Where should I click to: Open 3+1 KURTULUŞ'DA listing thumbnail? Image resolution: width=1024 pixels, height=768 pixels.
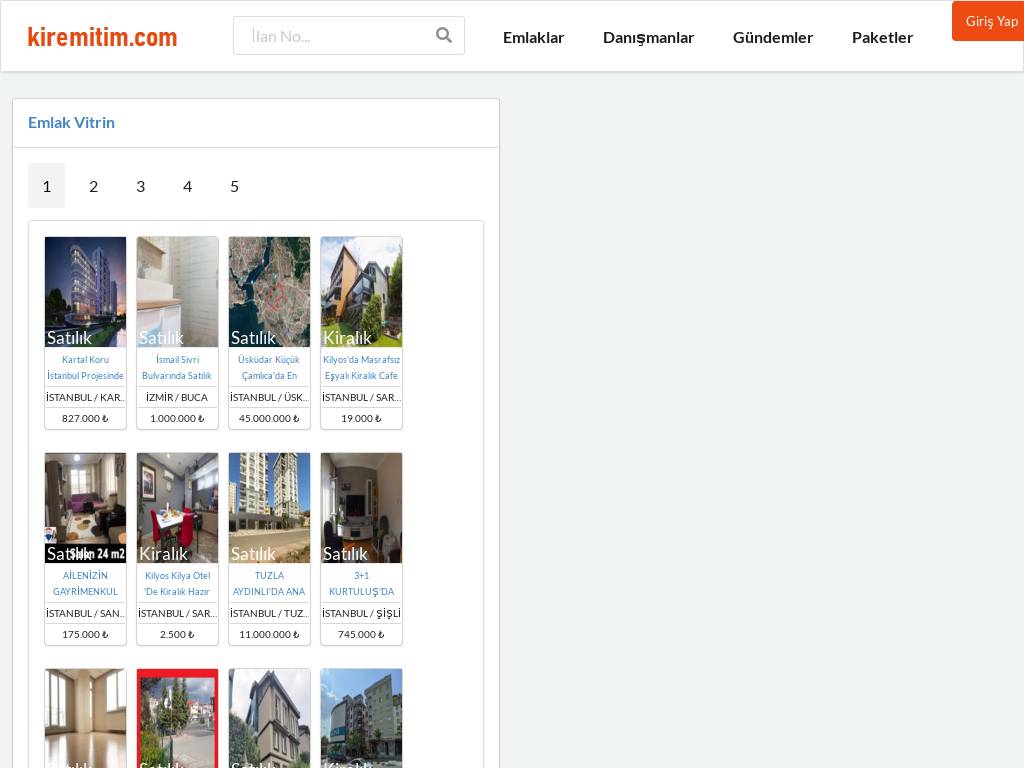click(361, 507)
